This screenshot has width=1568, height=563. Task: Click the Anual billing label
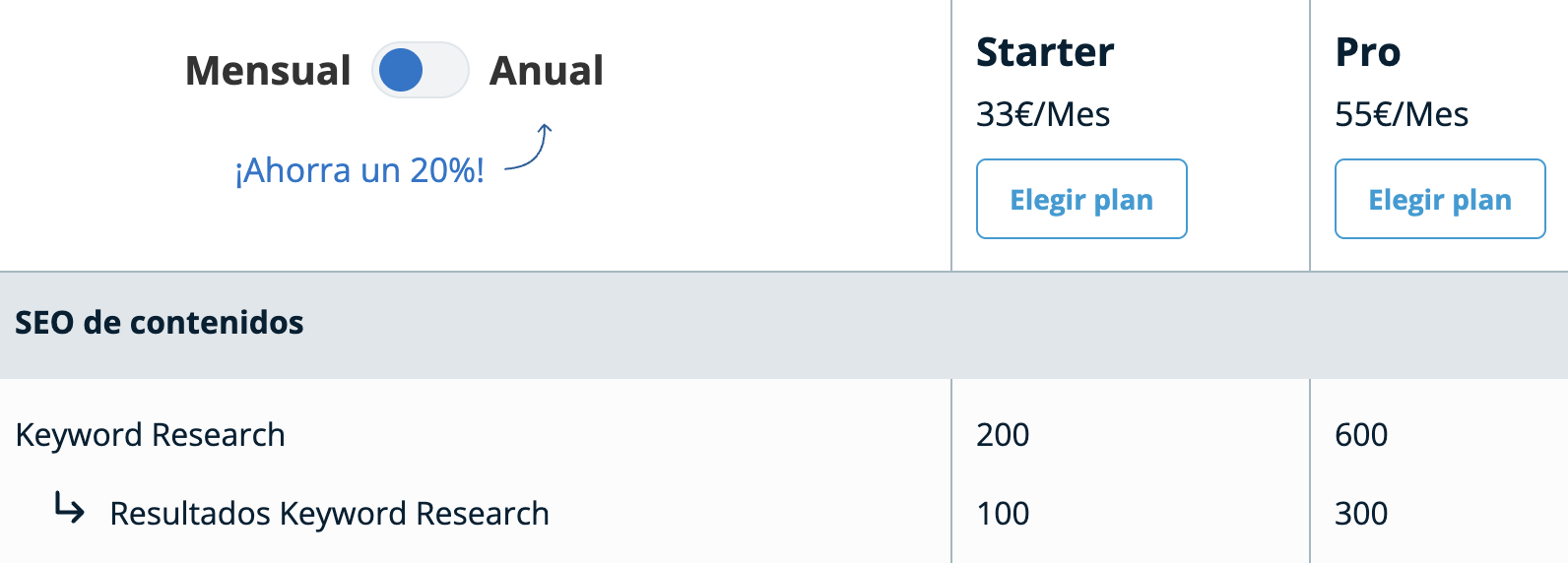(547, 71)
